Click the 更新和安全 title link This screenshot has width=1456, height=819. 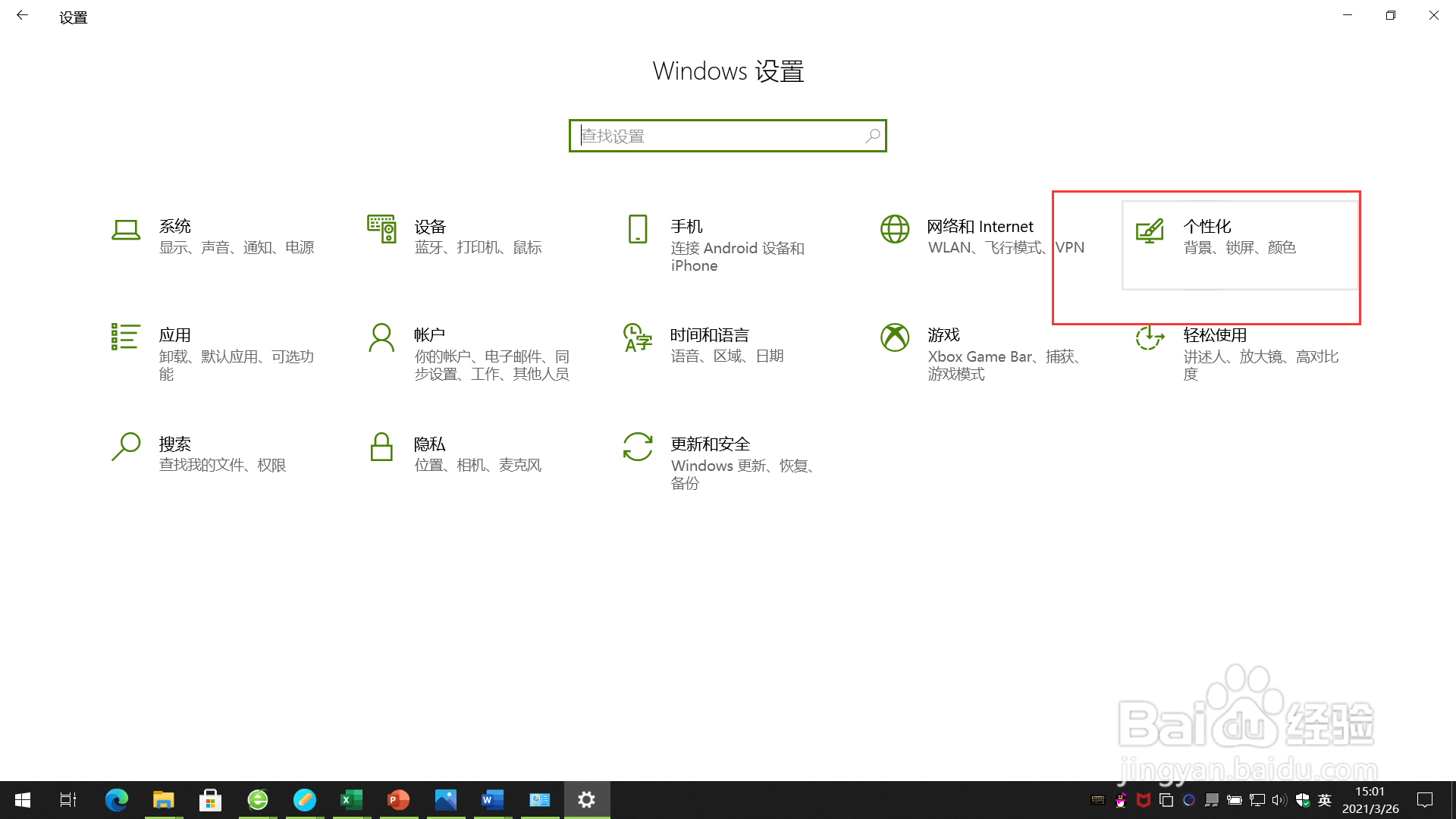click(x=710, y=444)
